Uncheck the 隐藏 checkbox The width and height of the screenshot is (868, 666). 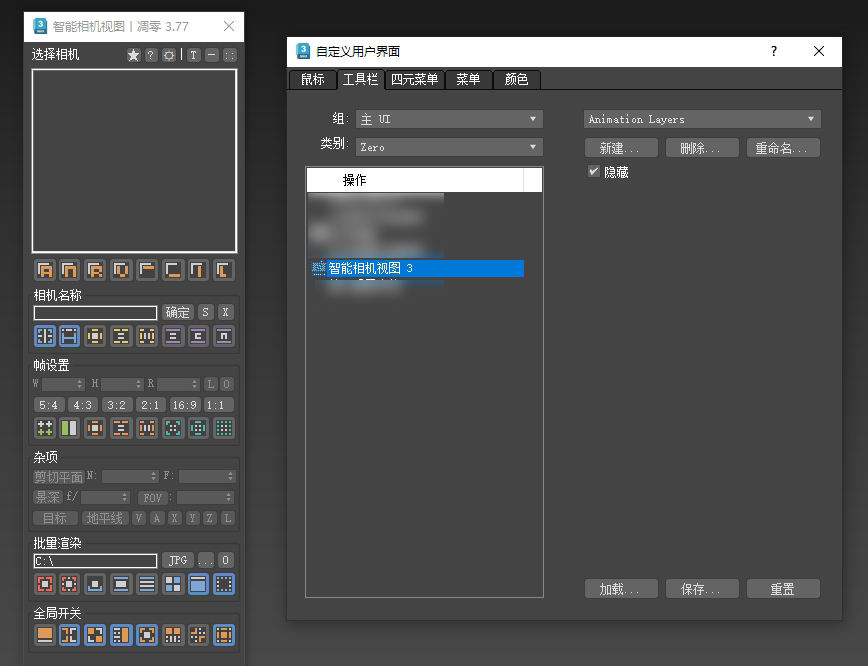pos(593,172)
